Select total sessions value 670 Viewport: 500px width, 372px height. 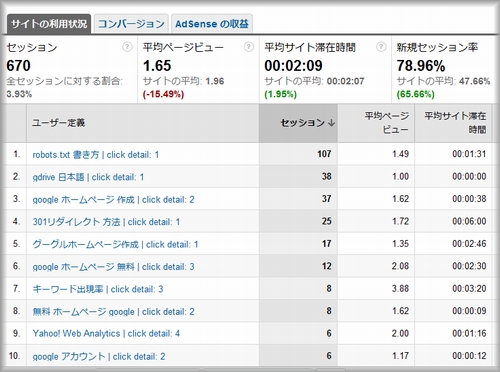point(18,66)
